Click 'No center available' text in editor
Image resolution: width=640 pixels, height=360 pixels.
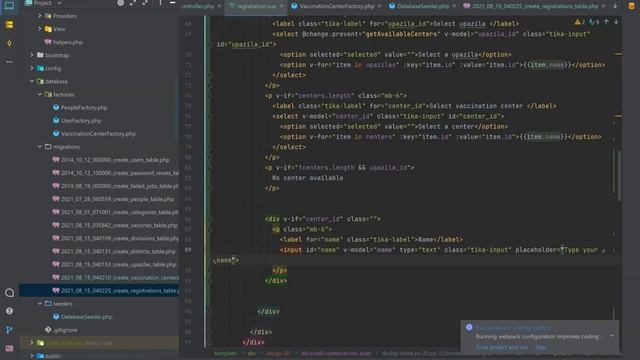(x=307, y=178)
